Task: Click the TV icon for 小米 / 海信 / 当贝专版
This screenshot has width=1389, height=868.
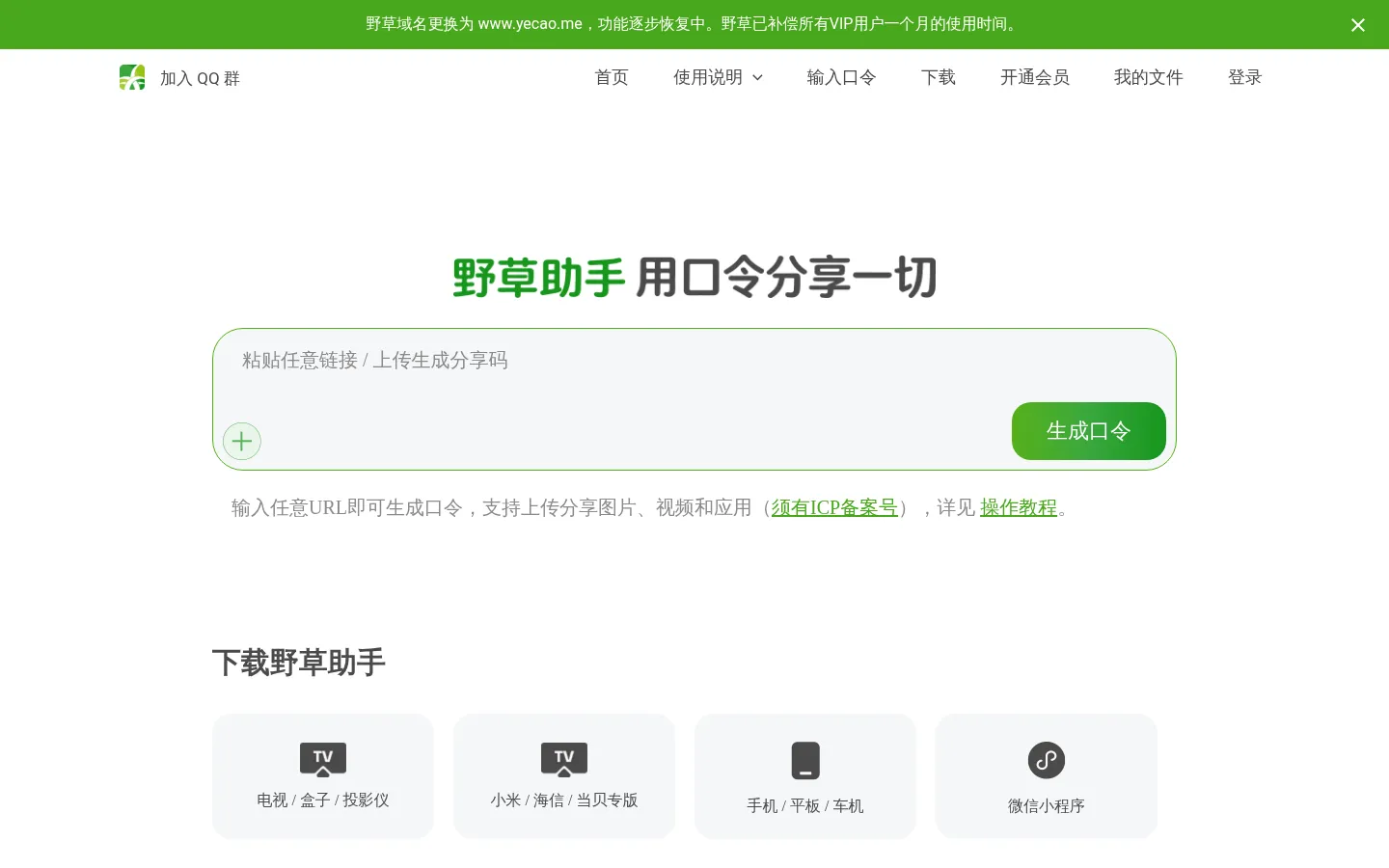Action: [564, 760]
